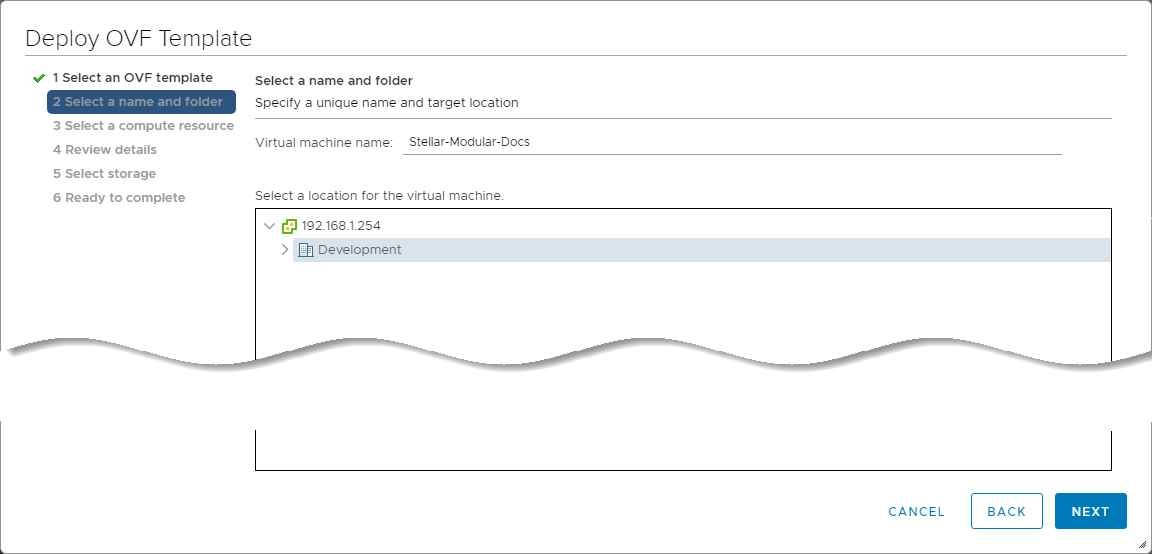Focus the Virtual machine name field

point(732,142)
